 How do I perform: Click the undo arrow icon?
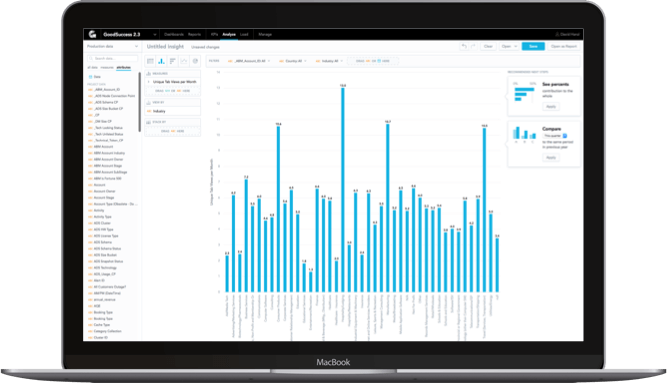tap(464, 46)
